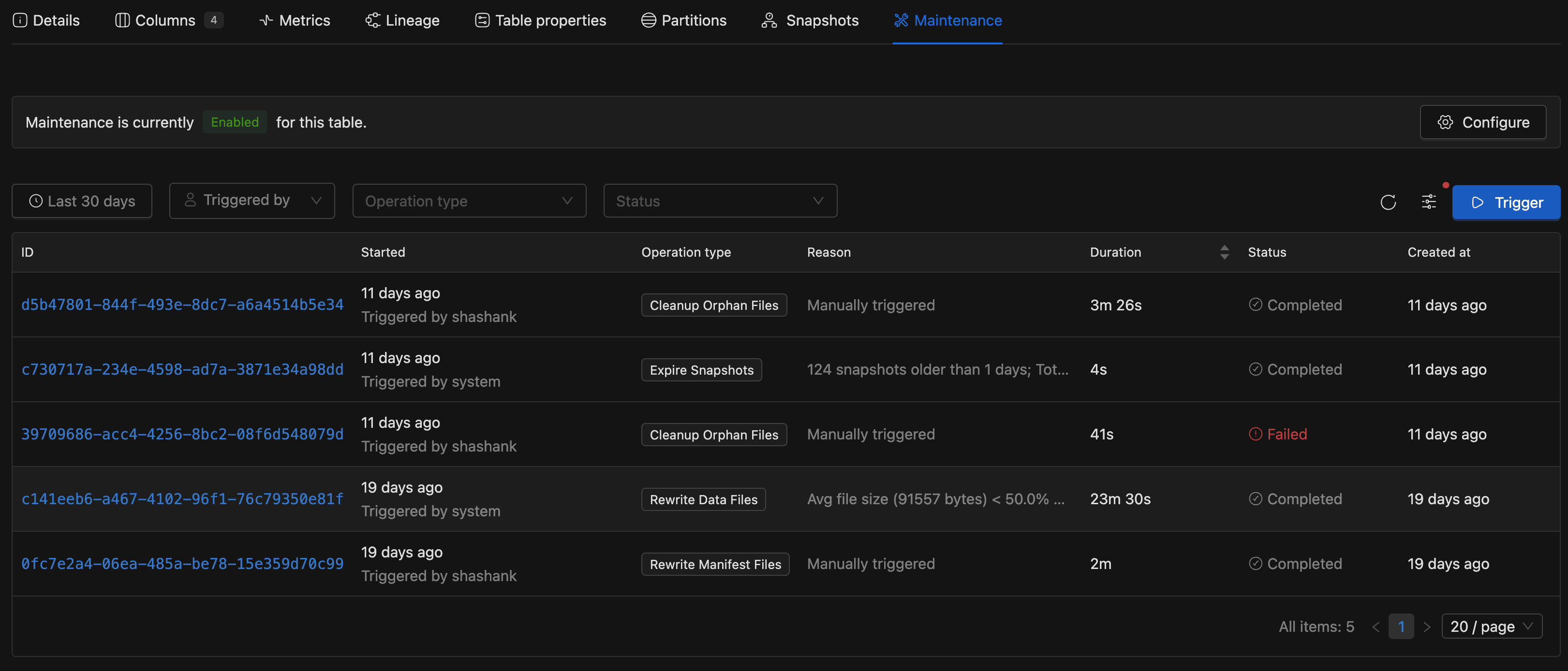Open failed job 39709686-acc4-4256-8bc2-08f6d548079d
Viewport: 1568px width, 671px height.
pyautogui.click(x=182, y=434)
